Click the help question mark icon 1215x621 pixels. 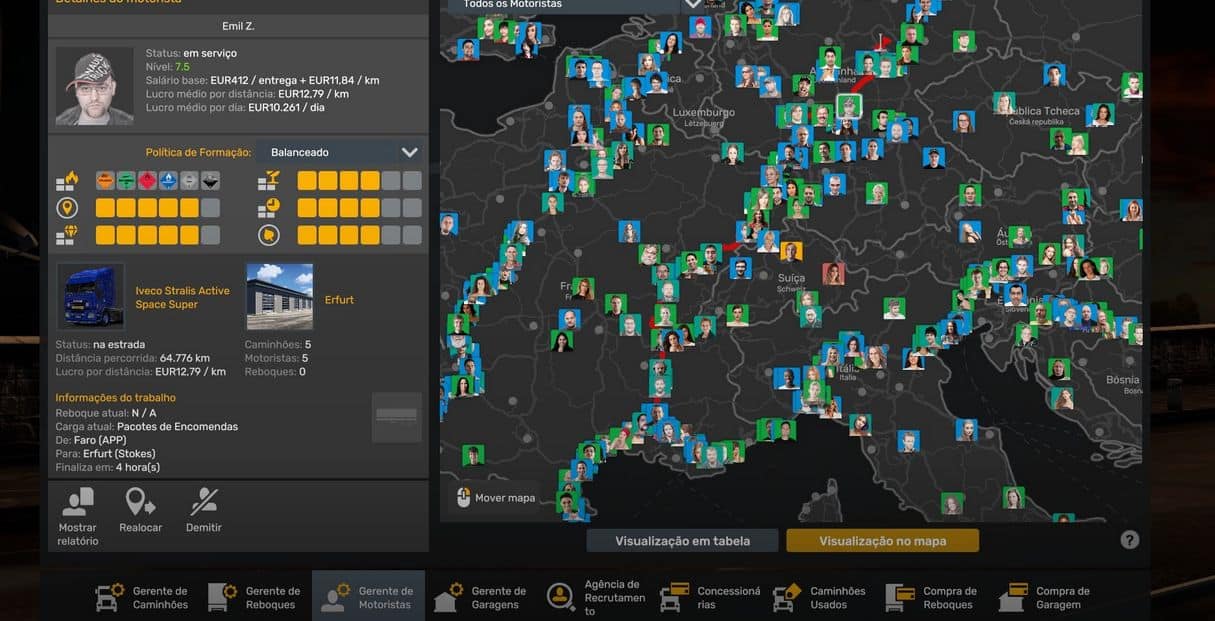pos(1129,540)
